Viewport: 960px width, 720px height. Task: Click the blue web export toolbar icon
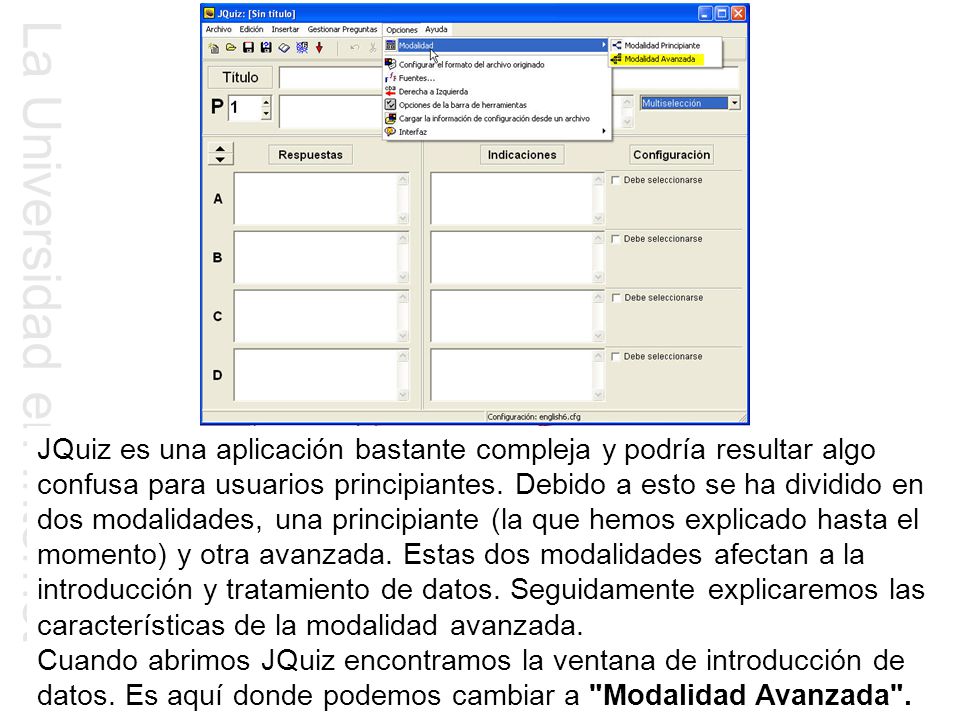tap(302, 48)
